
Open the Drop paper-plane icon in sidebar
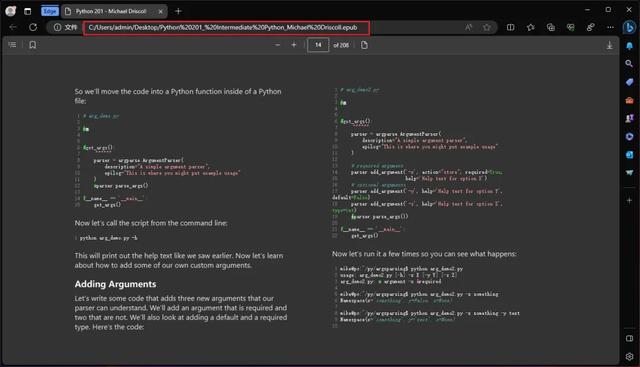click(x=629, y=173)
